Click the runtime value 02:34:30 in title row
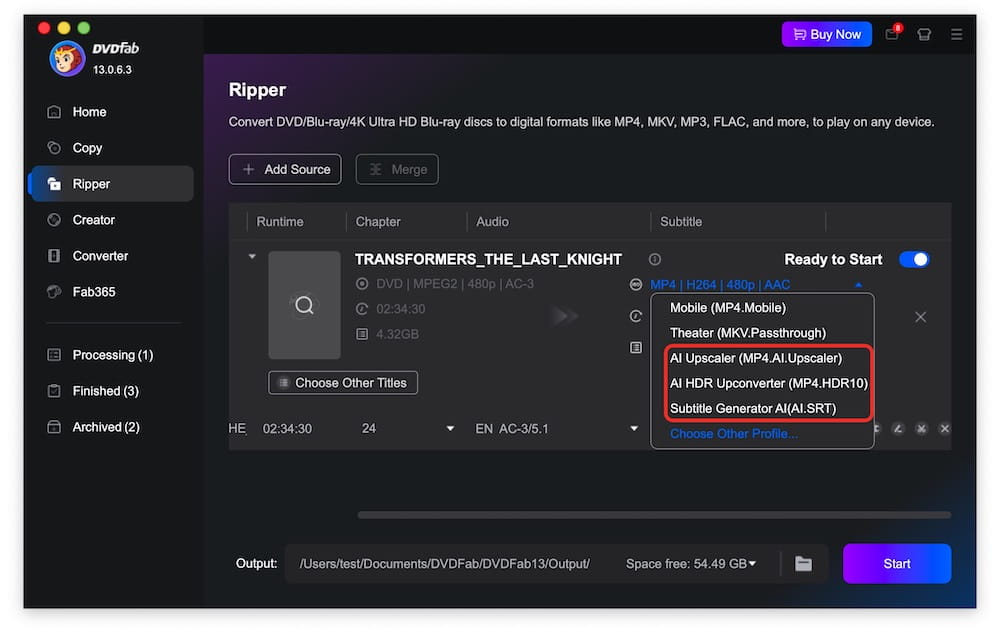 point(287,429)
